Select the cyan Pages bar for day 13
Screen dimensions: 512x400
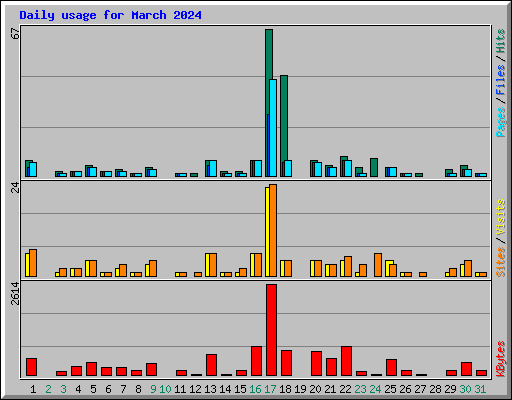(213, 168)
